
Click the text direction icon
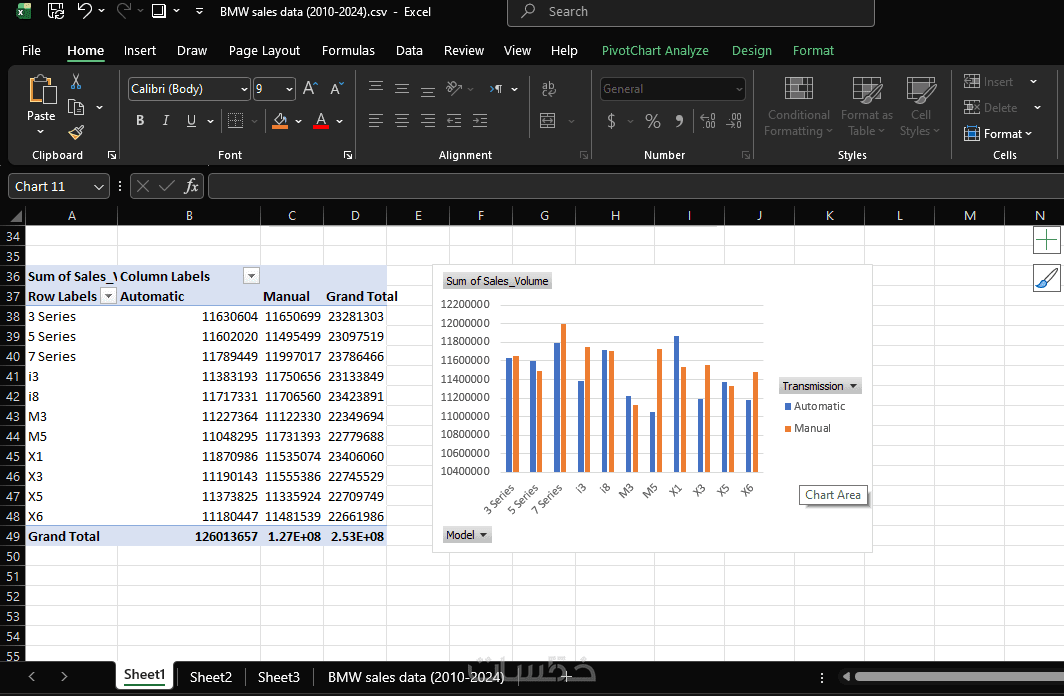497,89
